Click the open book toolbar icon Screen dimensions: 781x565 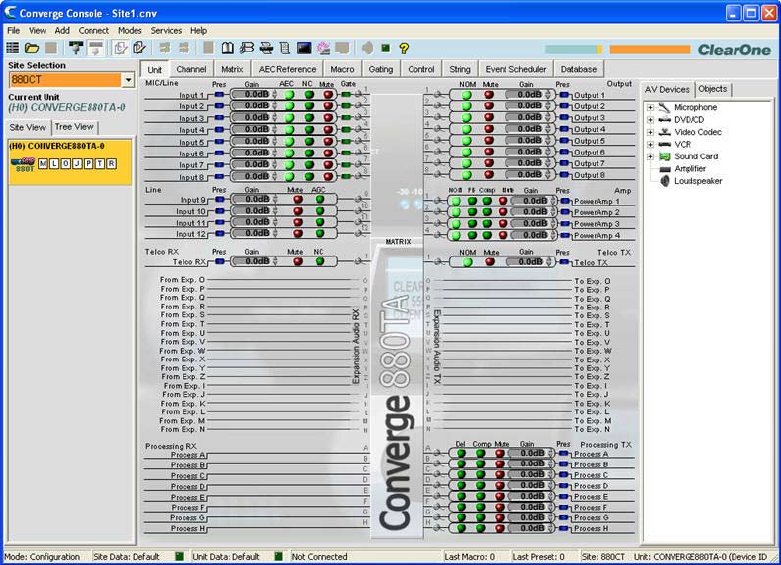(229, 47)
